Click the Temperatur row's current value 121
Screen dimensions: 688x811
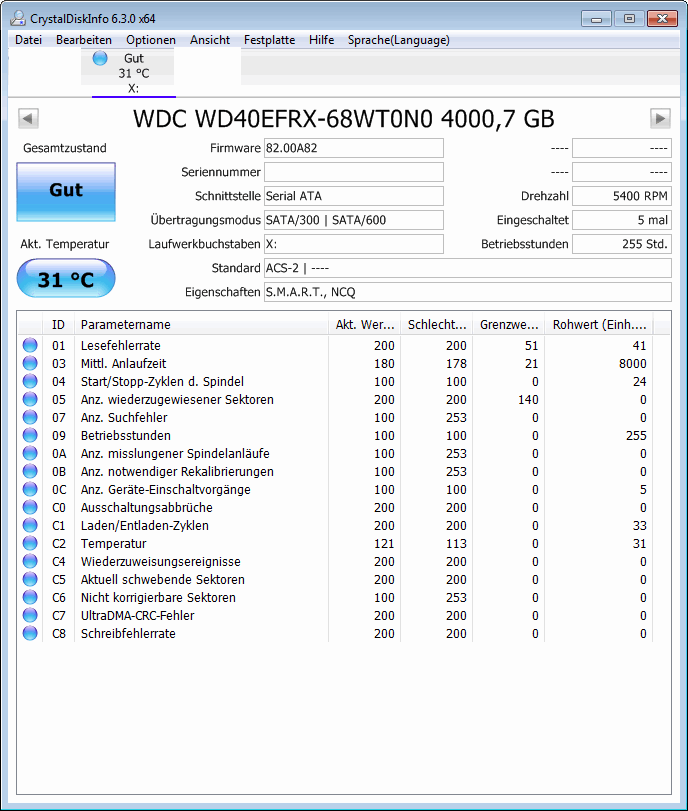(384, 544)
